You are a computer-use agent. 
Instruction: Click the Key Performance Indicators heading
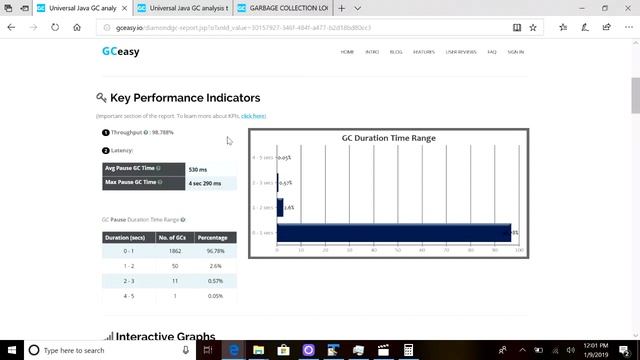[185, 98]
